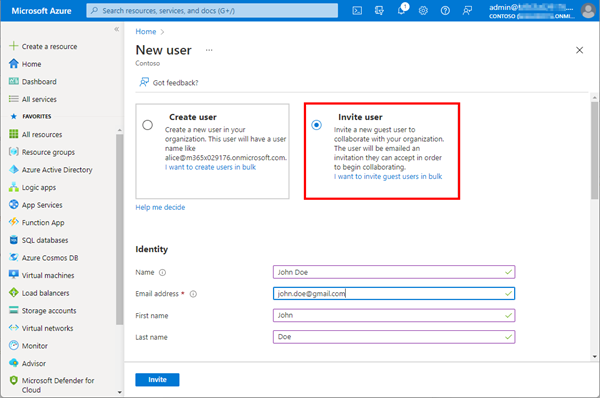The image size is (600, 398).
Task: Open Cloud Shell from top bar
Action: click(x=357, y=11)
